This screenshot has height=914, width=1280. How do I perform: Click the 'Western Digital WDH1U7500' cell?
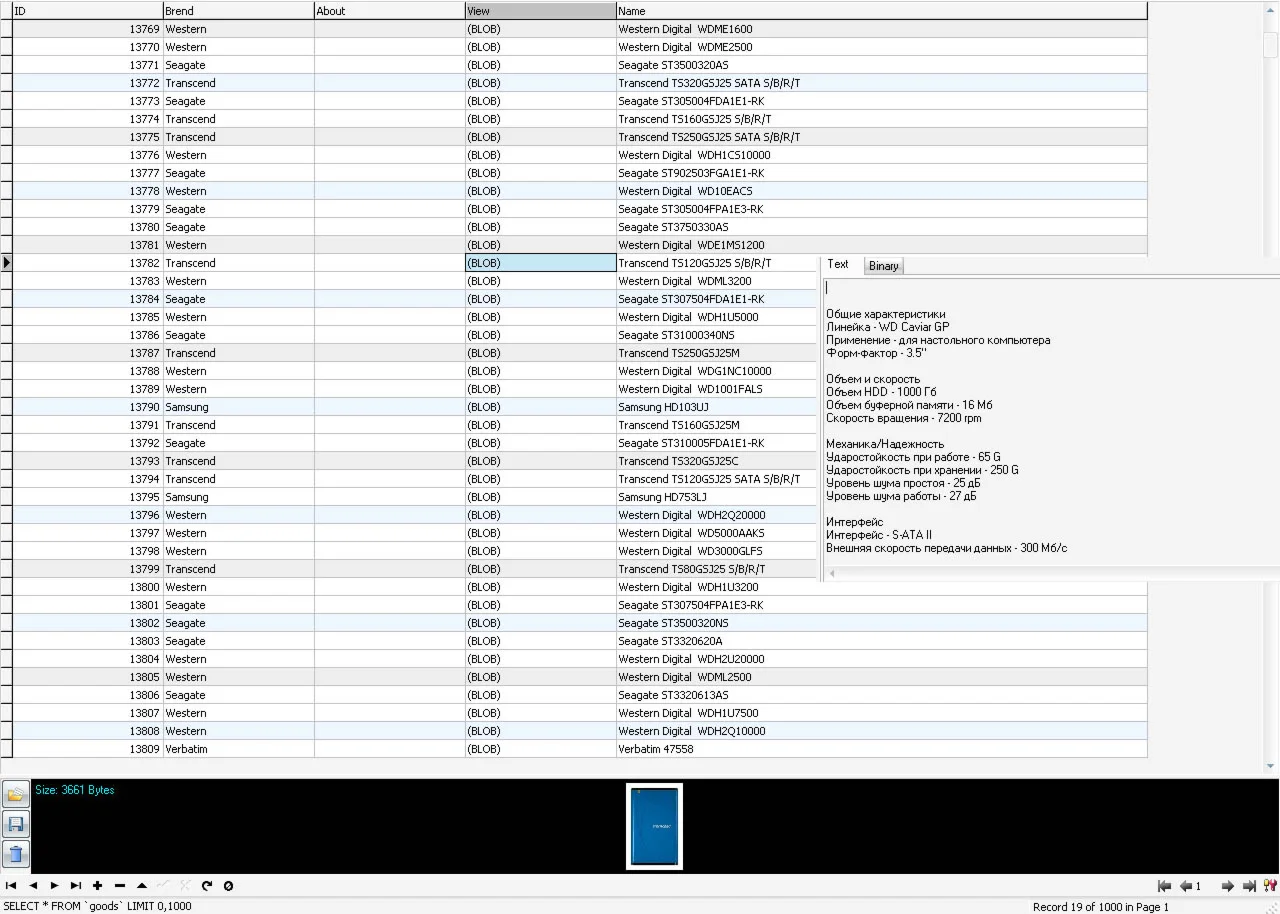click(882, 713)
